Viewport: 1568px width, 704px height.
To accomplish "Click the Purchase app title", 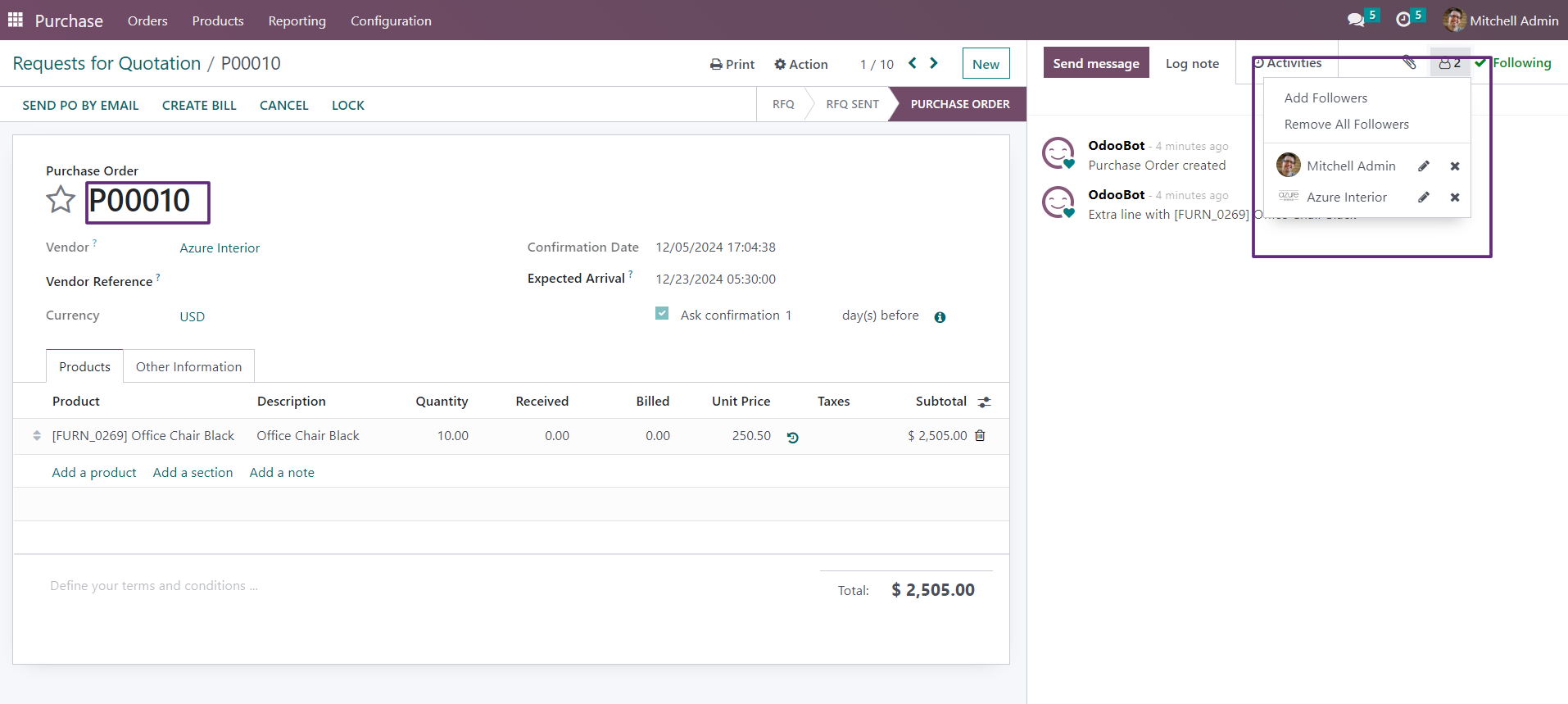I will click(69, 20).
